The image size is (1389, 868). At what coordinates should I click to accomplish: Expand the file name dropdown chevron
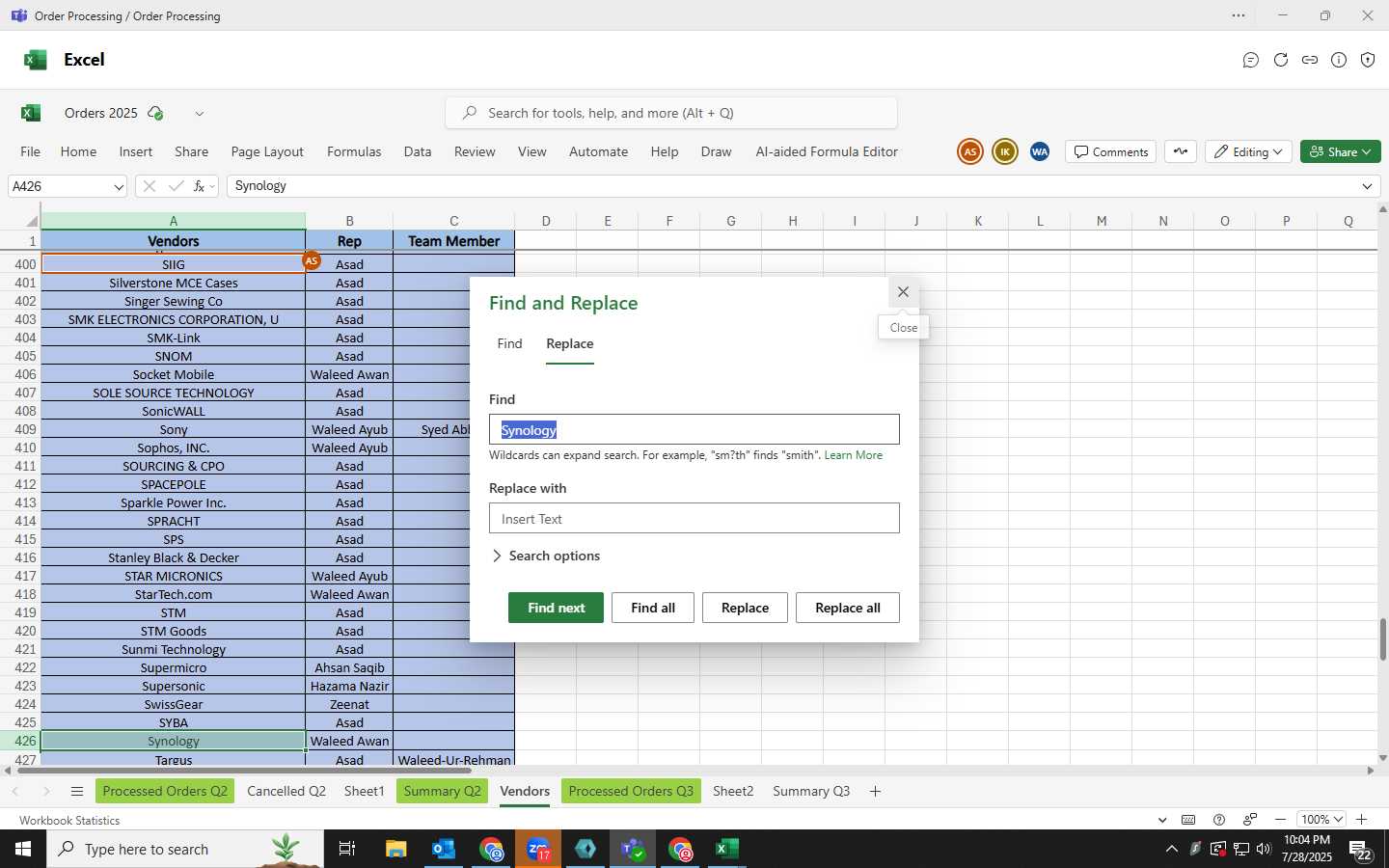click(x=200, y=114)
